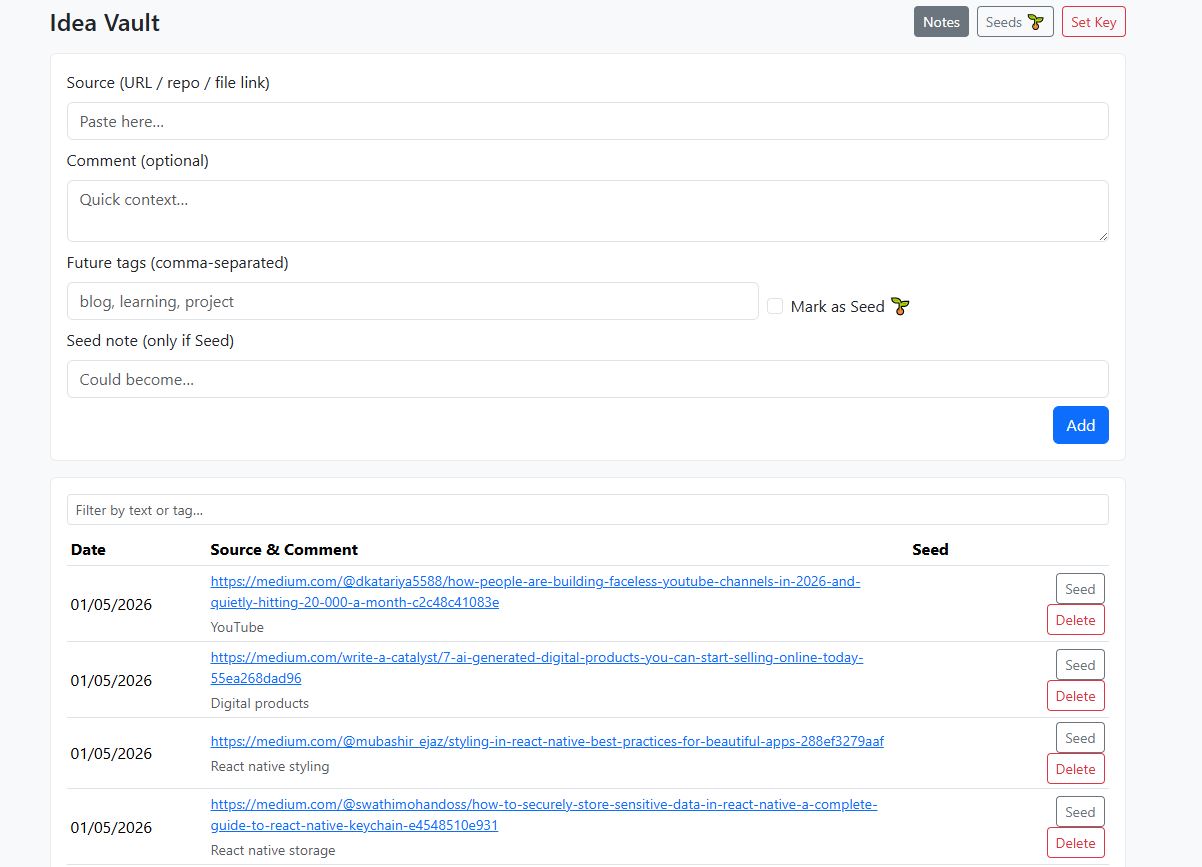This screenshot has width=1202, height=867.
Task: Click the seedling icon beside Mark as Seed
Action: pyautogui.click(x=899, y=306)
